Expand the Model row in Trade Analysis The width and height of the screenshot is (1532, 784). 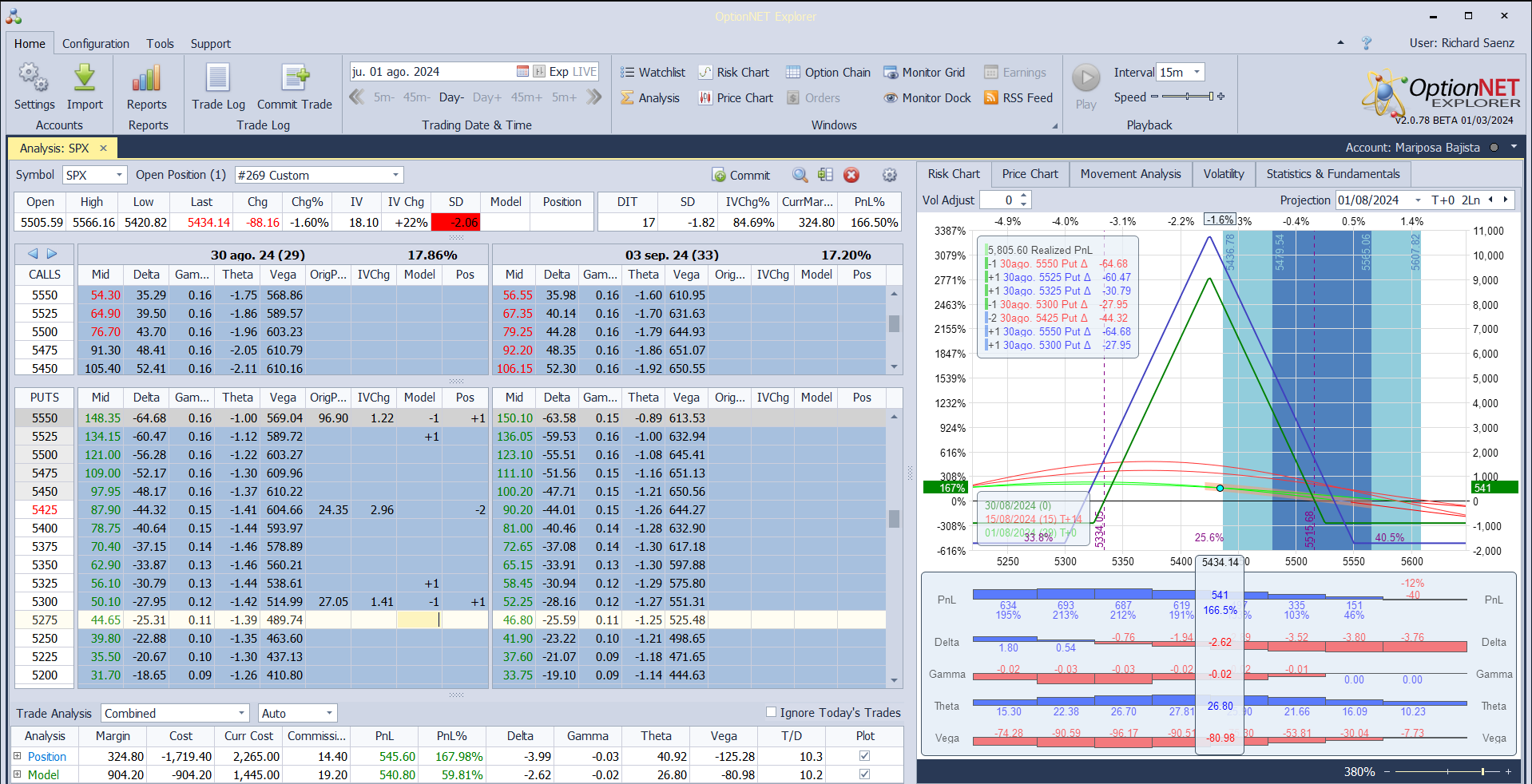[x=17, y=774]
